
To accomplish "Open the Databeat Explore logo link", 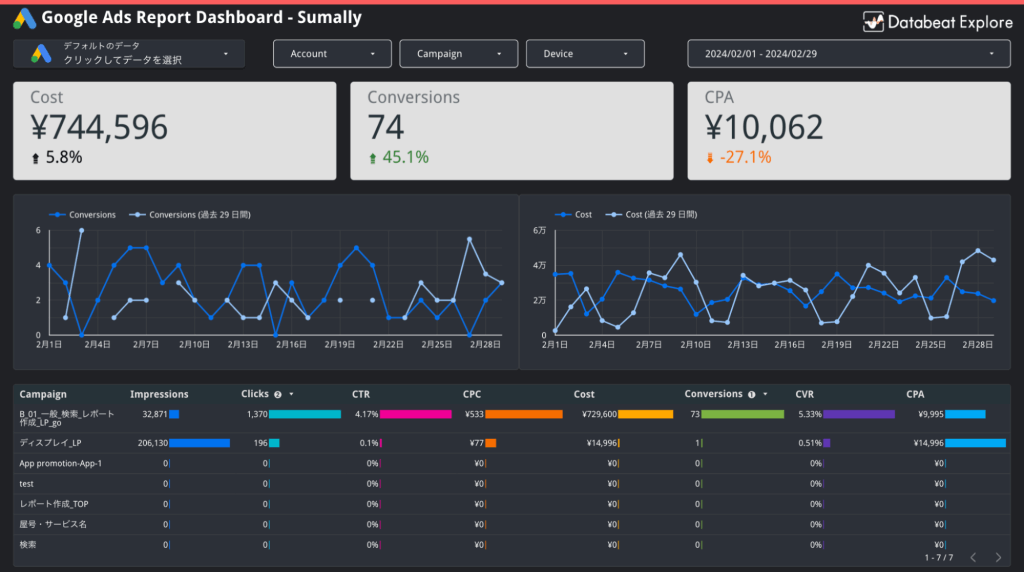I will pos(938,22).
